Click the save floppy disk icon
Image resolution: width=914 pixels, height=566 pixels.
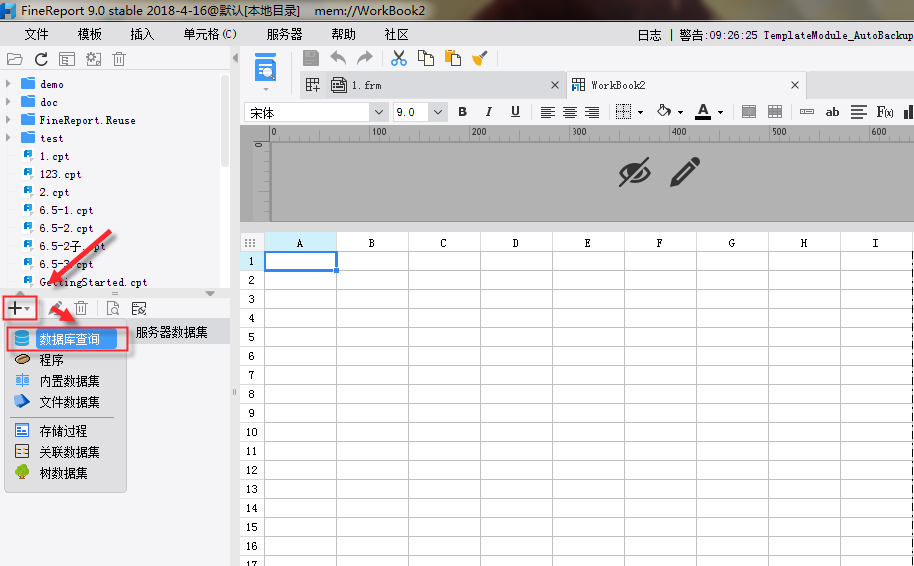[311, 58]
